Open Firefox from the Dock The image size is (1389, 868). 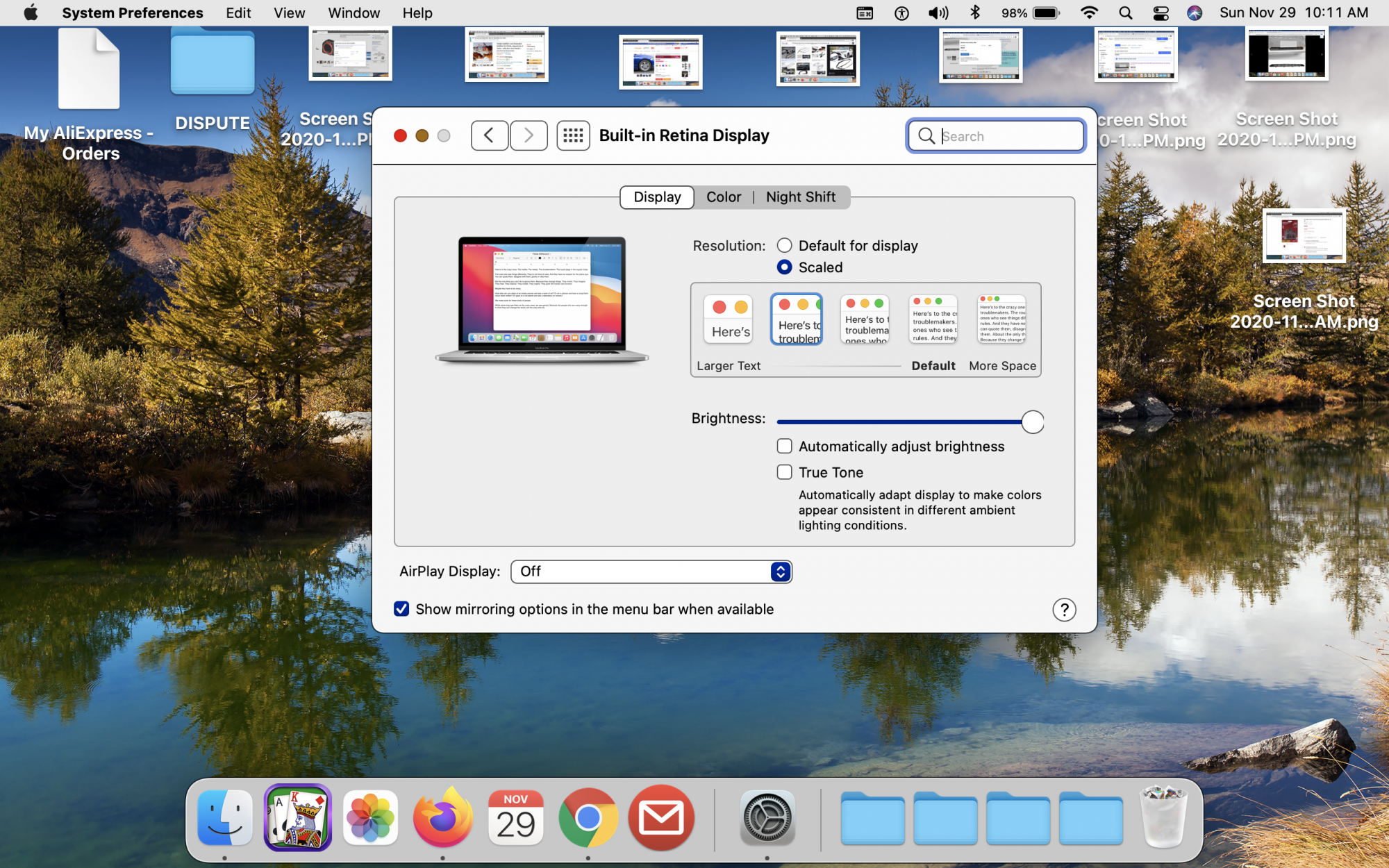pyautogui.click(x=442, y=819)
